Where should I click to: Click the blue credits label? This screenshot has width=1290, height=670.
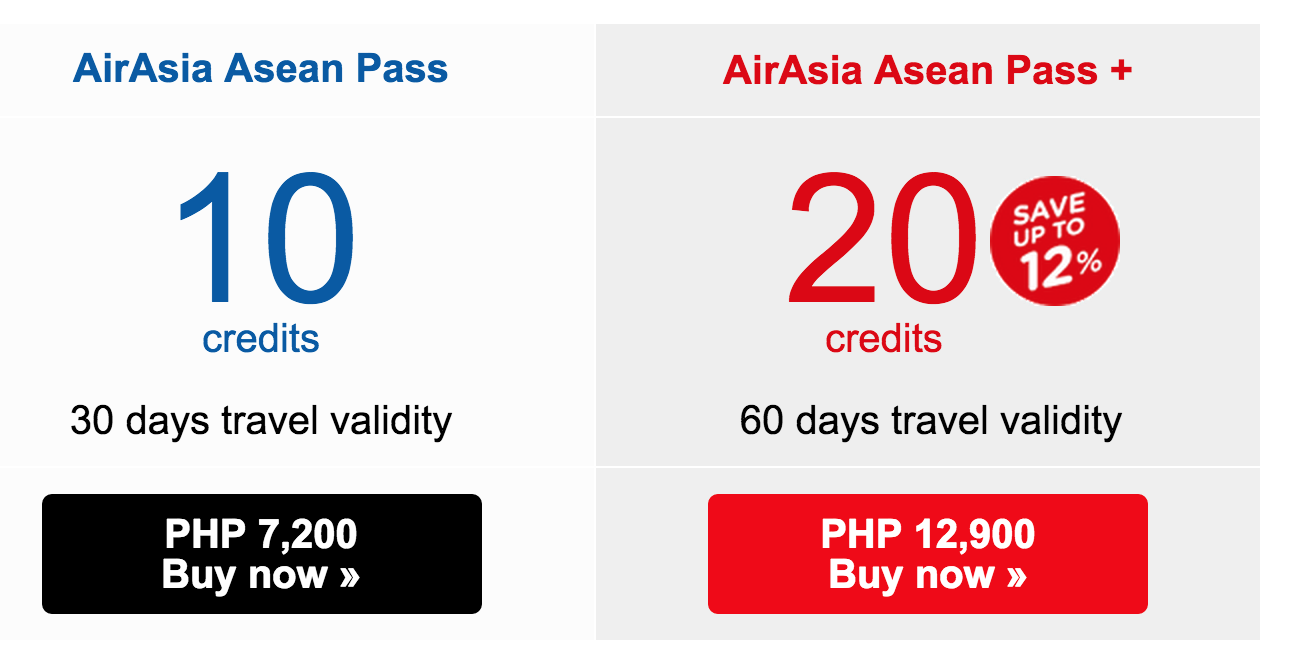(261, 339)
